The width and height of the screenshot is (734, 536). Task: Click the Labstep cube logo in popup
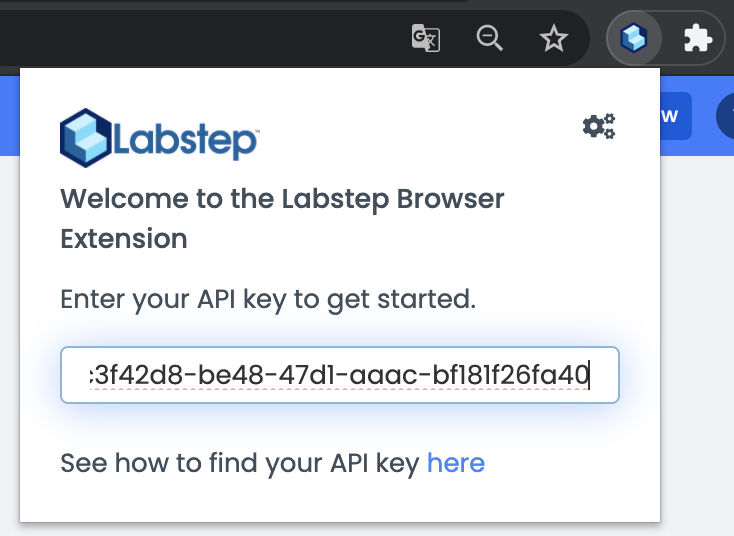[86, 137]
